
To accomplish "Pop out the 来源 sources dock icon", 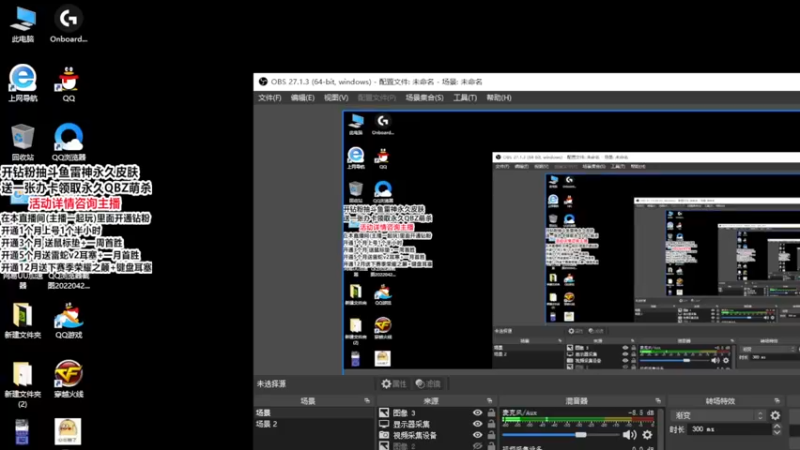I will pyautogui.click(x=489, y=401).
